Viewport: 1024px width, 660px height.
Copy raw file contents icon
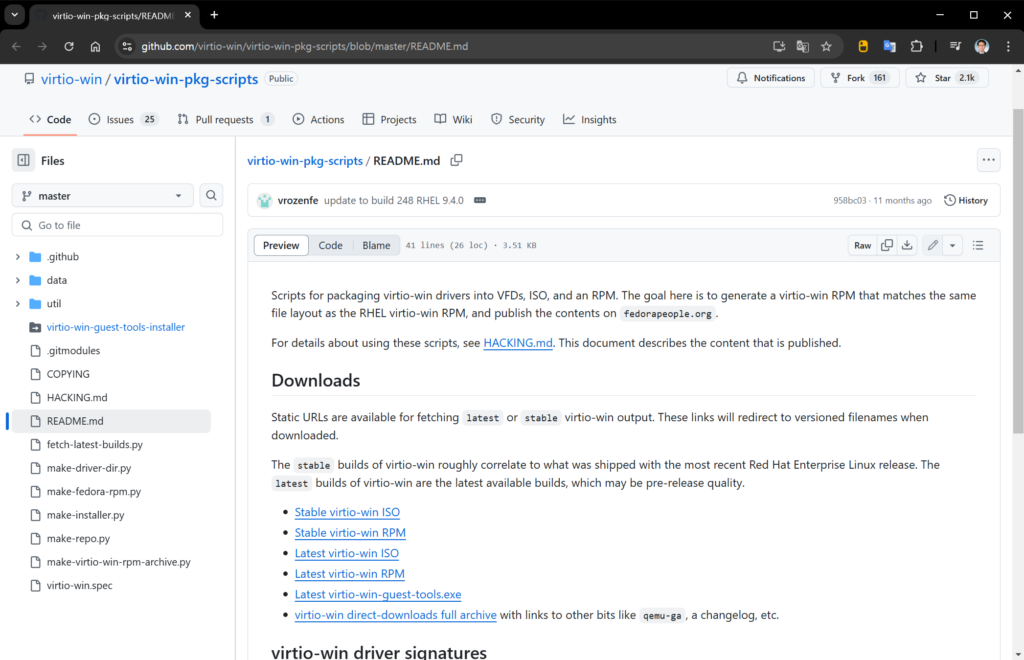(x=887, y=245)
